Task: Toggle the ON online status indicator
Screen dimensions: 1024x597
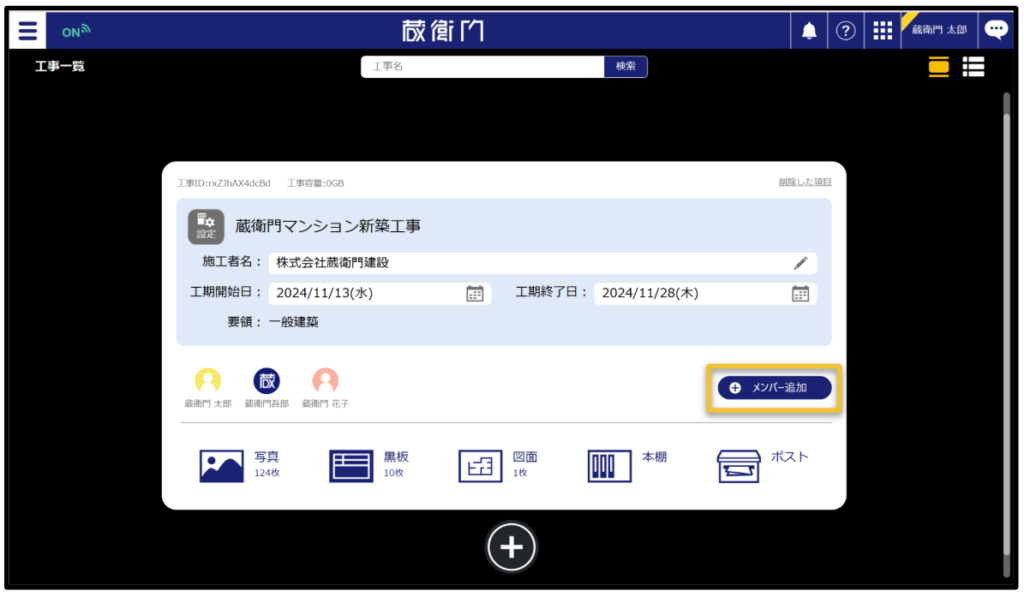Action: tap(76, 31)
